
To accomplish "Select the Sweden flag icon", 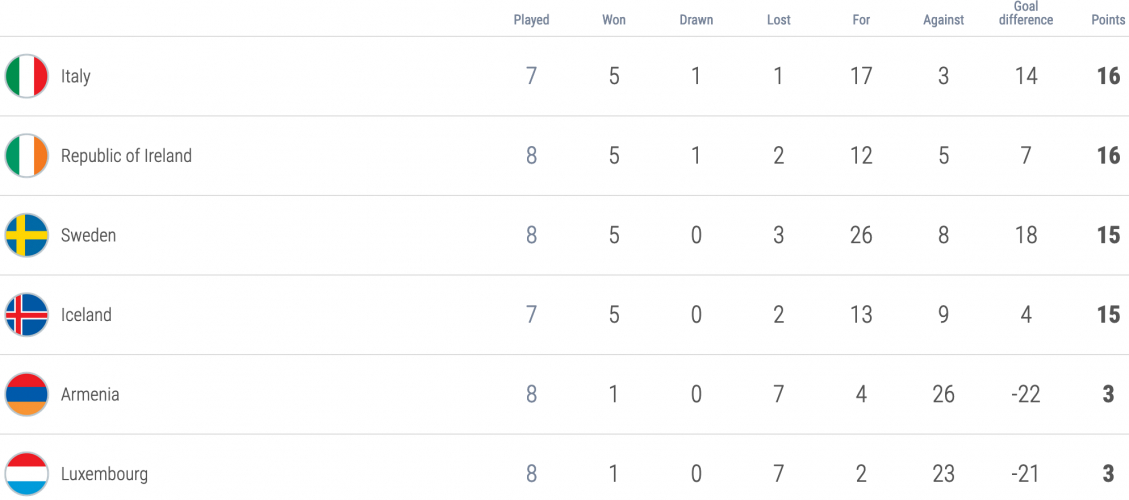I will pos(27,235).
